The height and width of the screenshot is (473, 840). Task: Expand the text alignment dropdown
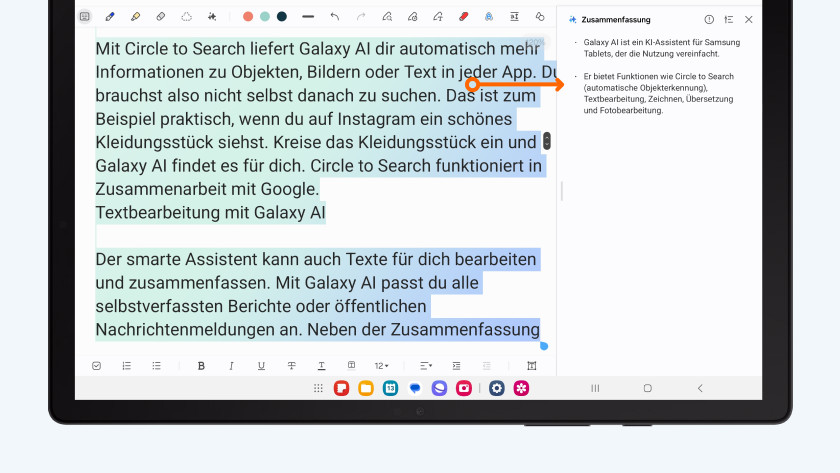coord(425,366)
